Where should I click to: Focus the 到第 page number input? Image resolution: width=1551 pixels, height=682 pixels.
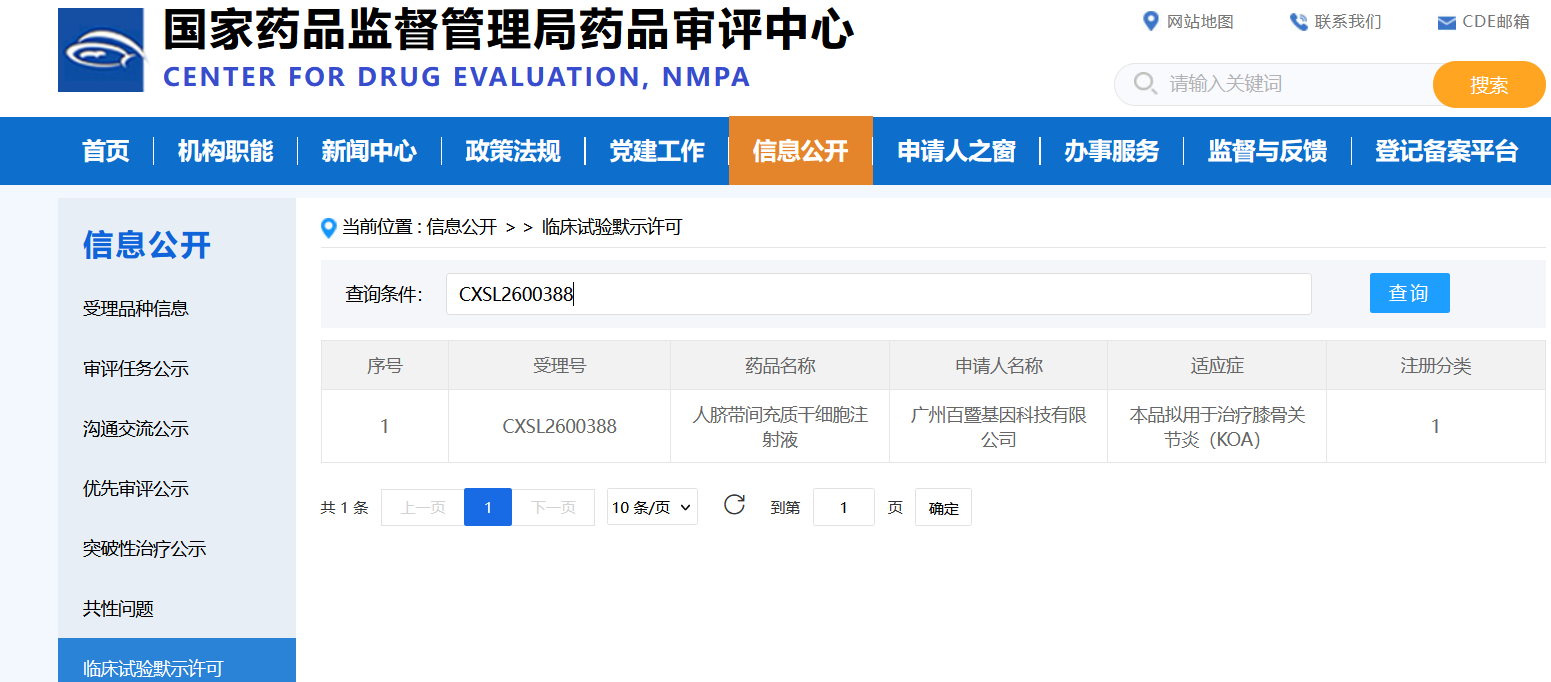844,507
